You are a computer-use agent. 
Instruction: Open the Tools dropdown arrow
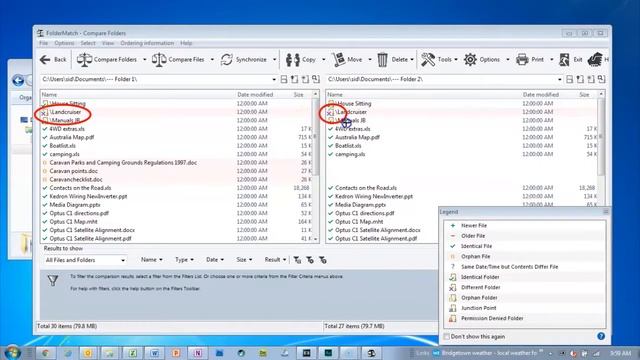(456, 60)
